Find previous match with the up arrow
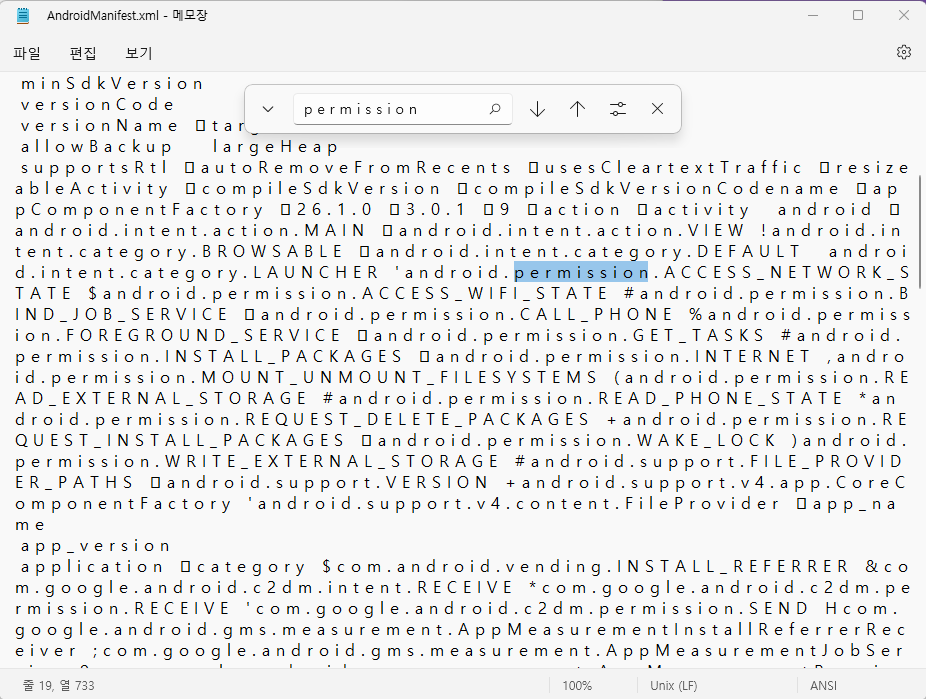This screenshot has width=926, height=699. (x=578, y=109)
